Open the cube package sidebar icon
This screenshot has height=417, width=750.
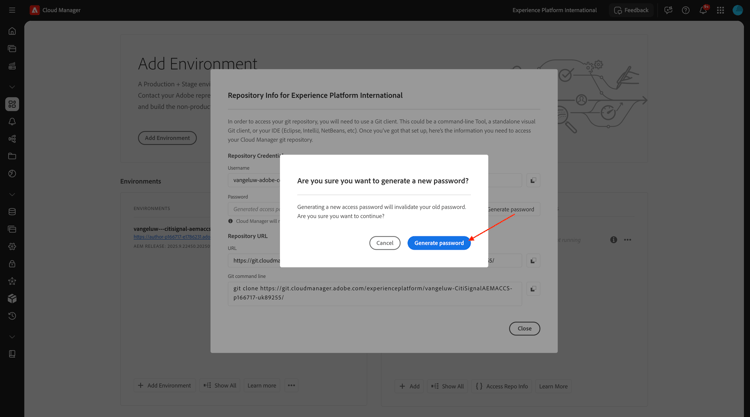(x=12, y=298)
